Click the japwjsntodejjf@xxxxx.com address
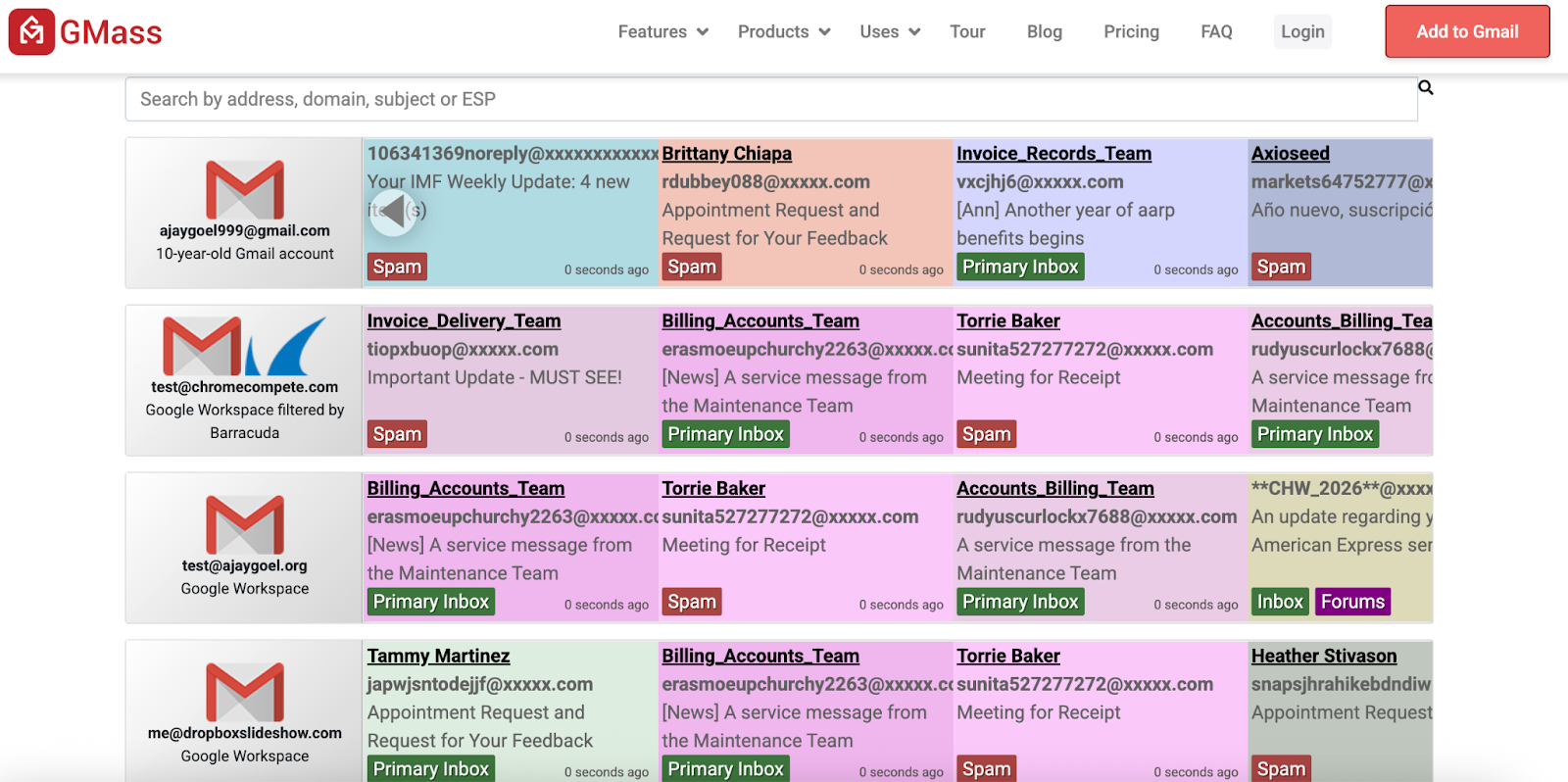This screenshot has width=1568, height=782. (480, 684)
